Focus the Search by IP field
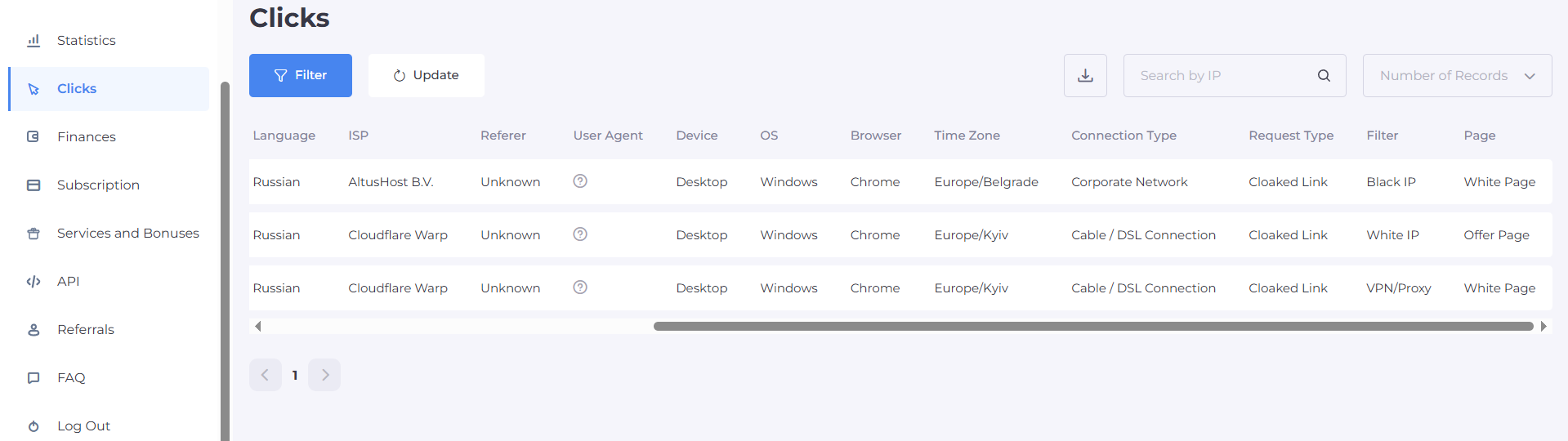This screenshot has width=1568, height=441. tap(1222, 76)
